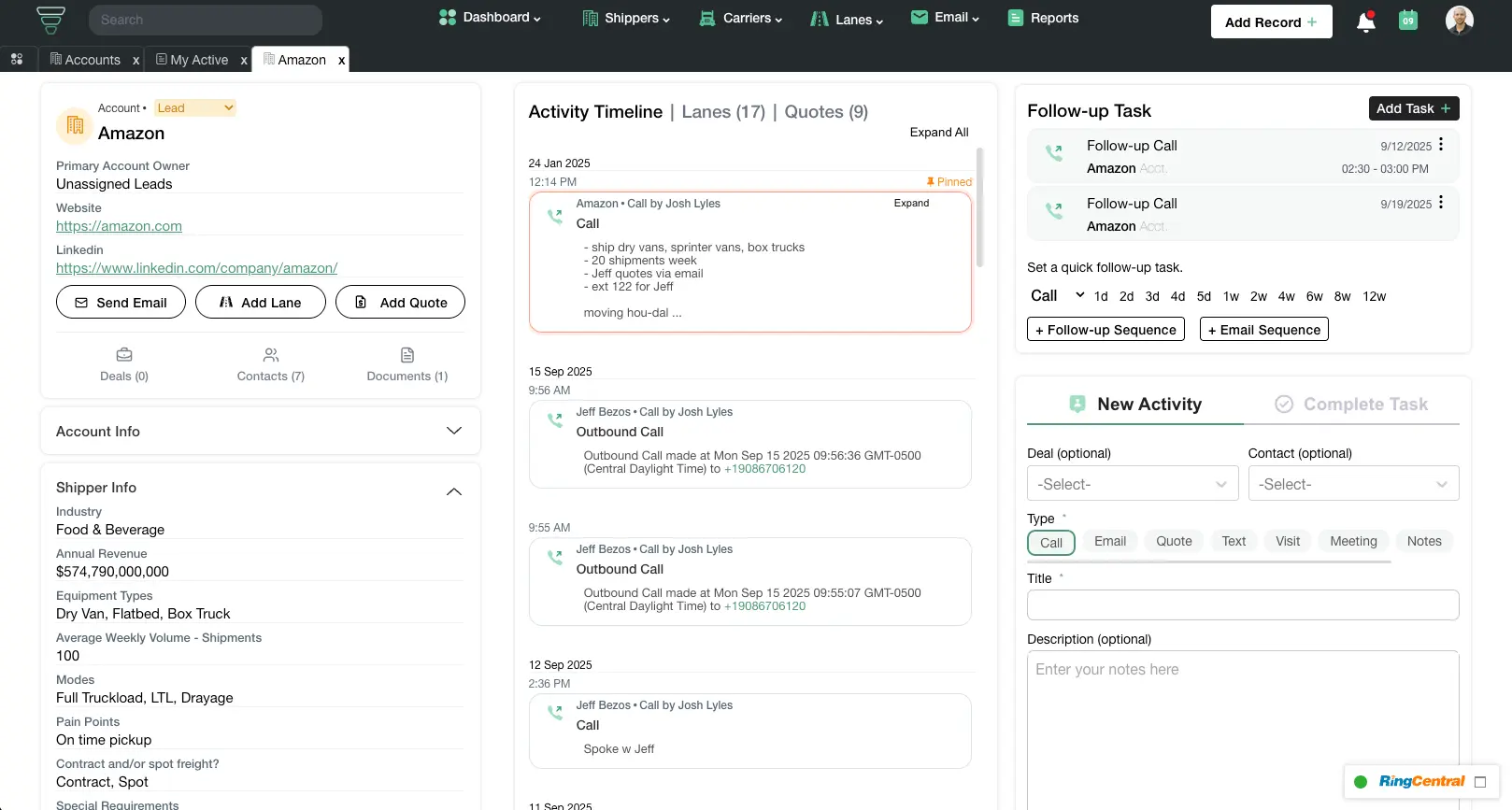
Task: Click the green calendar icon in header
Action: (1408, 21)
